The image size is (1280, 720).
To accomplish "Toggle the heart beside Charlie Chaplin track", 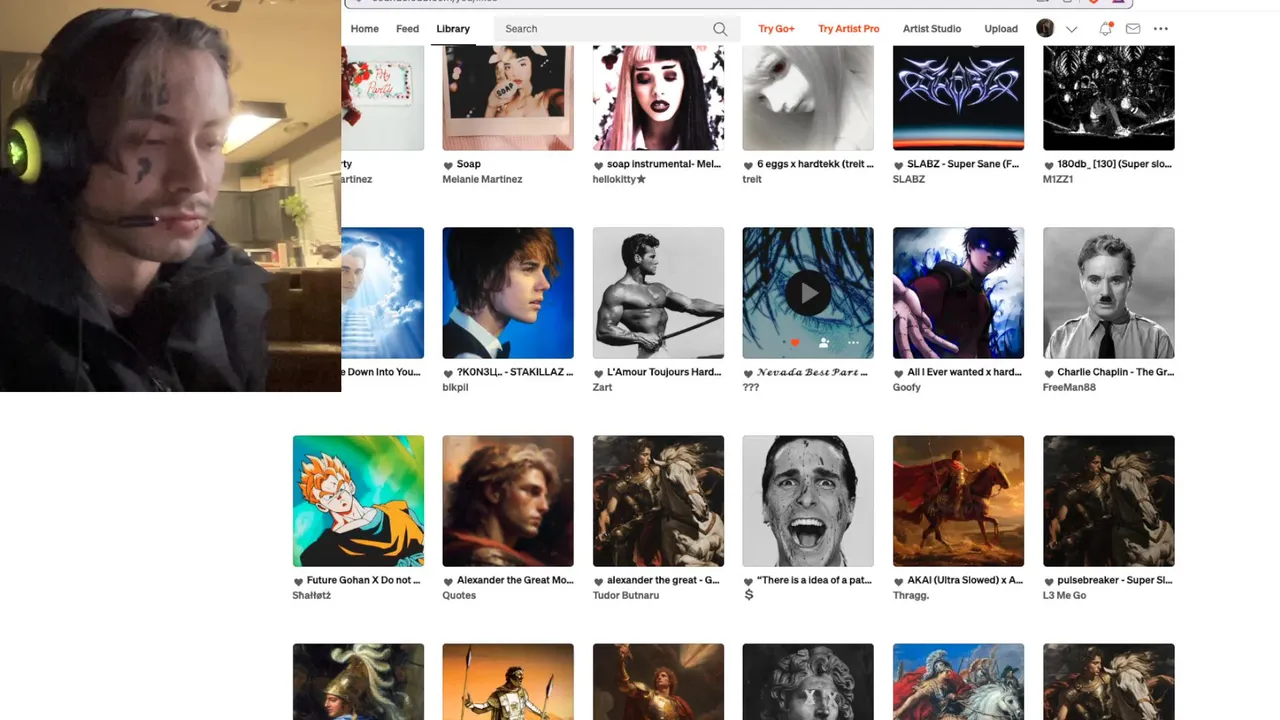I will click(x=1048, y=373).
